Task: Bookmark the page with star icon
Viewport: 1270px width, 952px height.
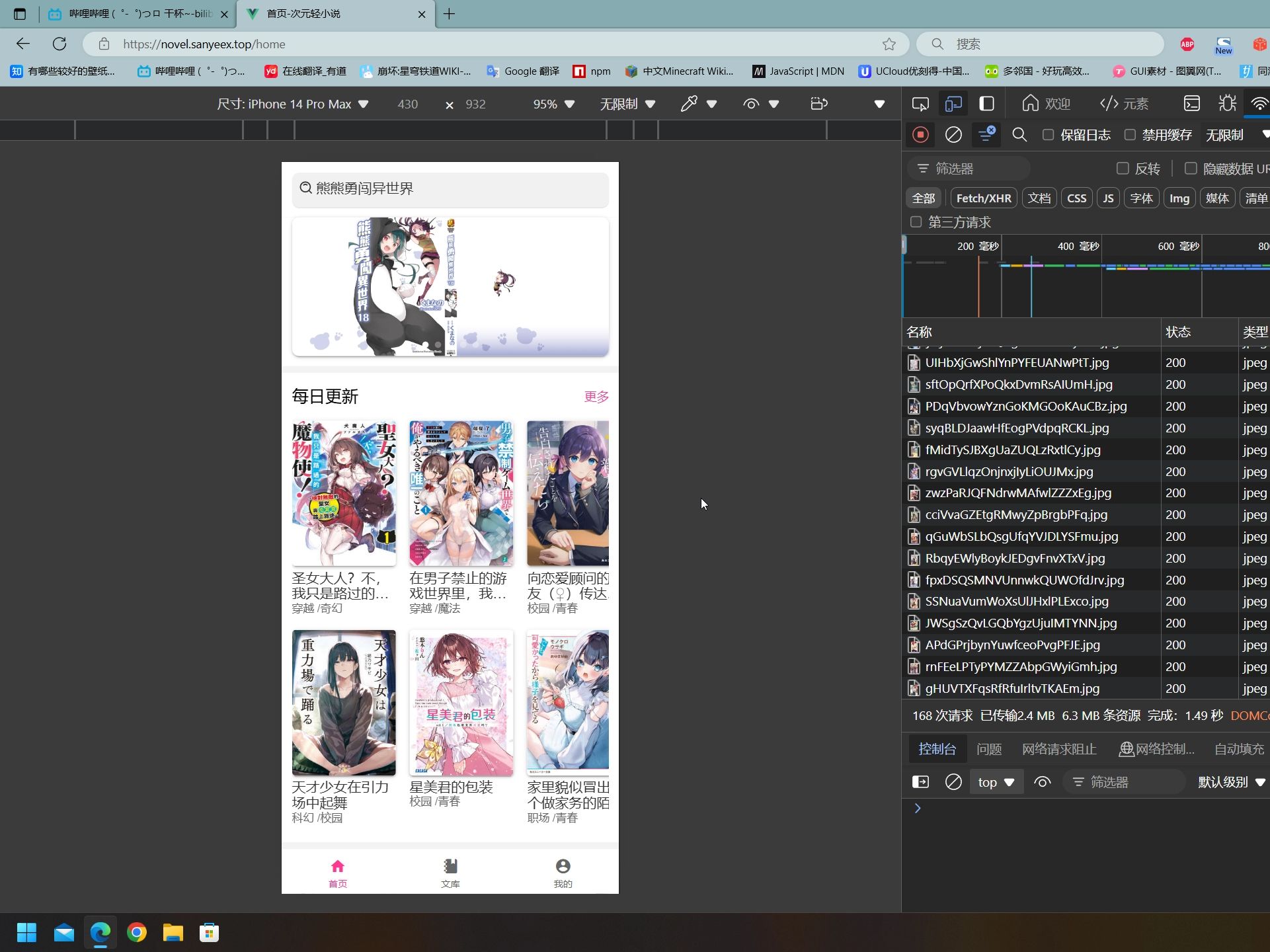Action: coord(889,44)
